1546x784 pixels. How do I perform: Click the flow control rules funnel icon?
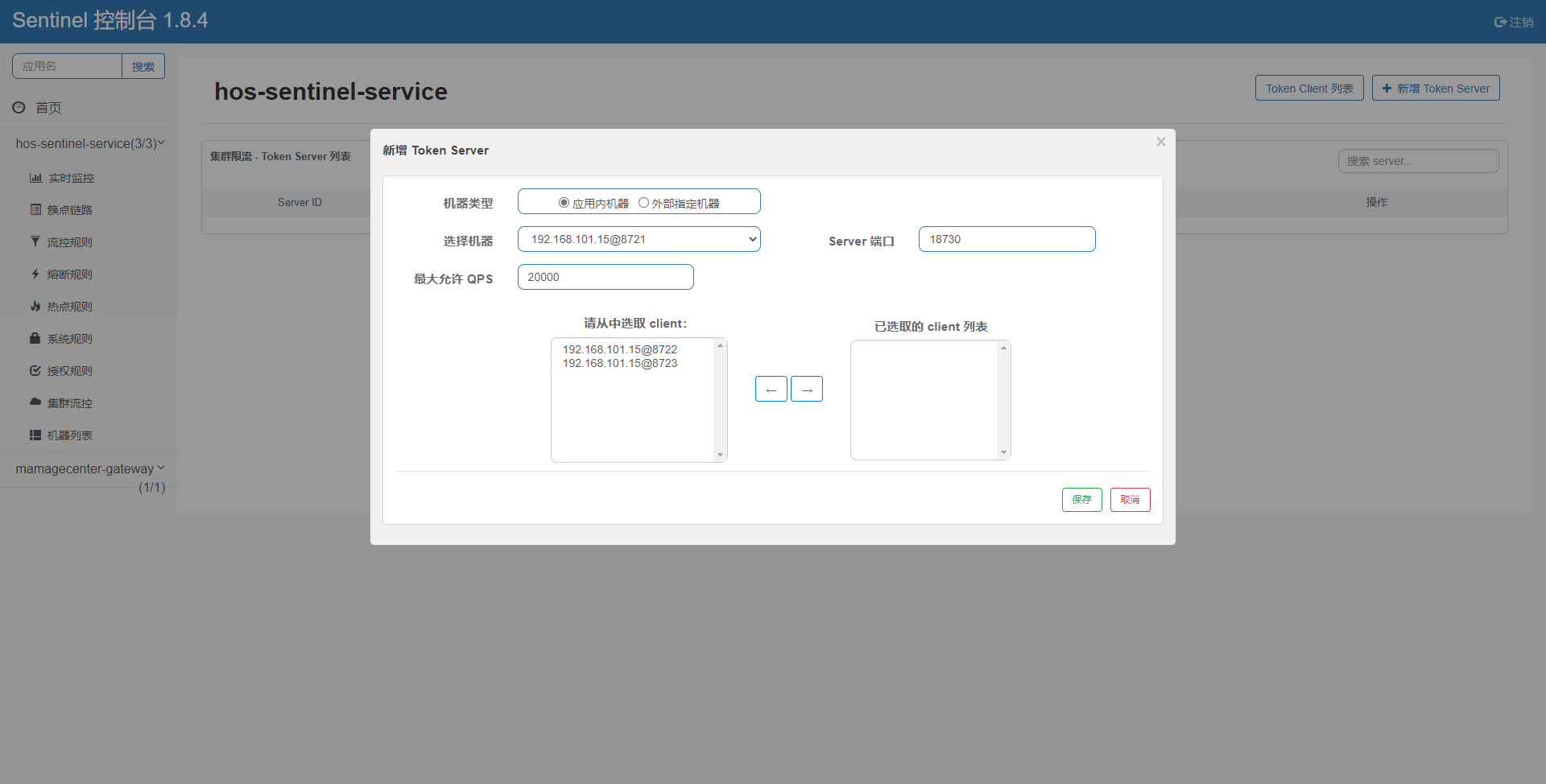coord(35,241)
